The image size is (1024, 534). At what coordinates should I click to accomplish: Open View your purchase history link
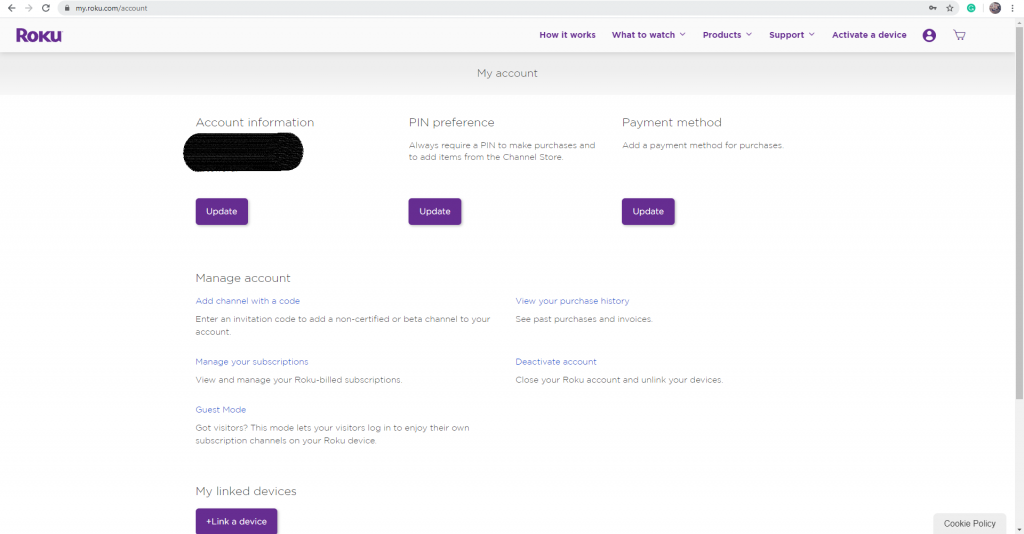pyautogui.click(x=572, y=301)
